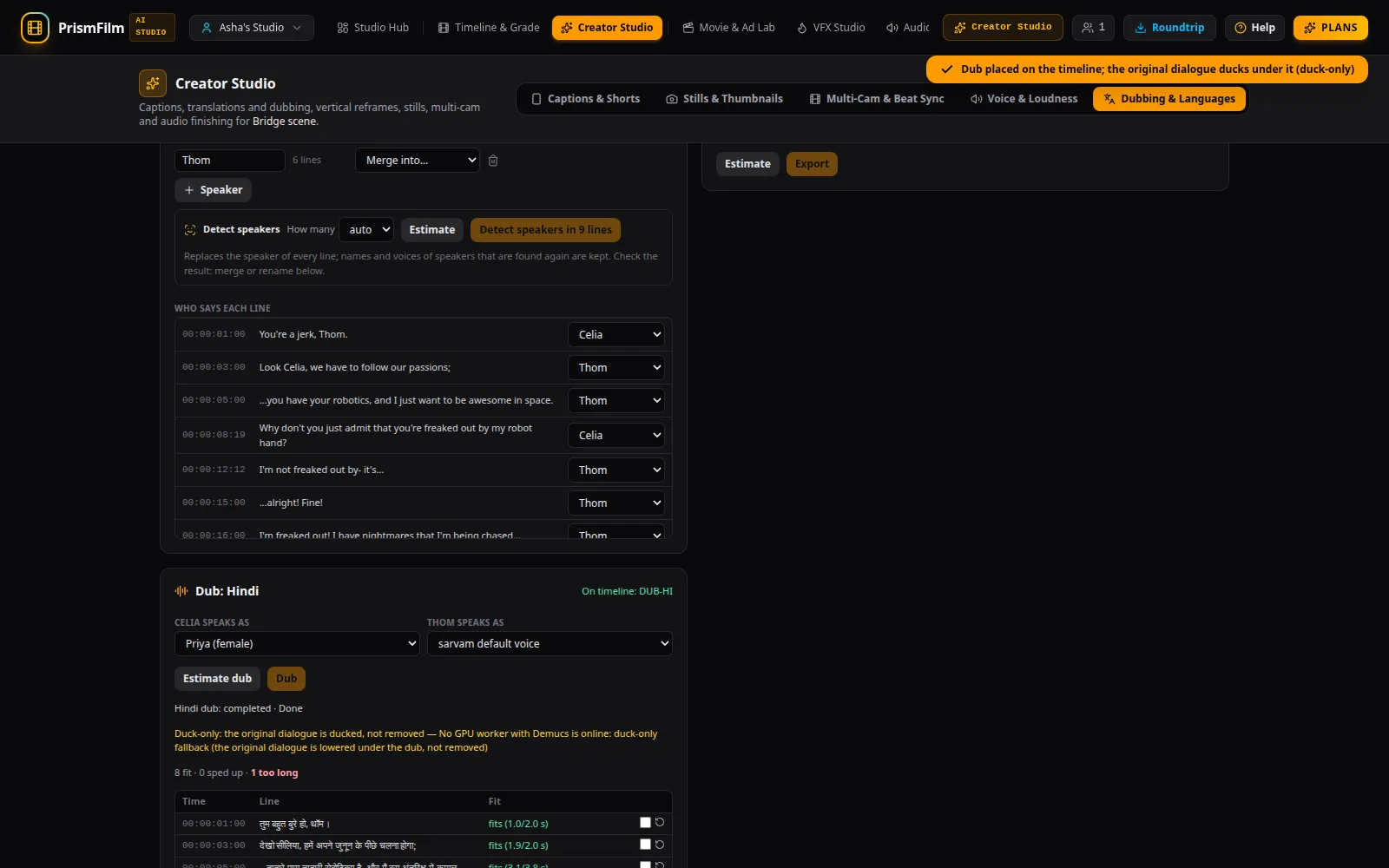The height and width of the screenshot is (868, 1389).
Task: Click the 'WHO SAYS EACH LINE' label
Action: 222,308
